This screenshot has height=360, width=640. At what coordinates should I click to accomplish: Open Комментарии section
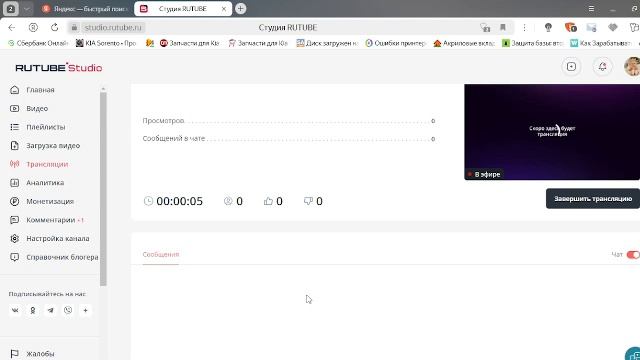[51, 220]
